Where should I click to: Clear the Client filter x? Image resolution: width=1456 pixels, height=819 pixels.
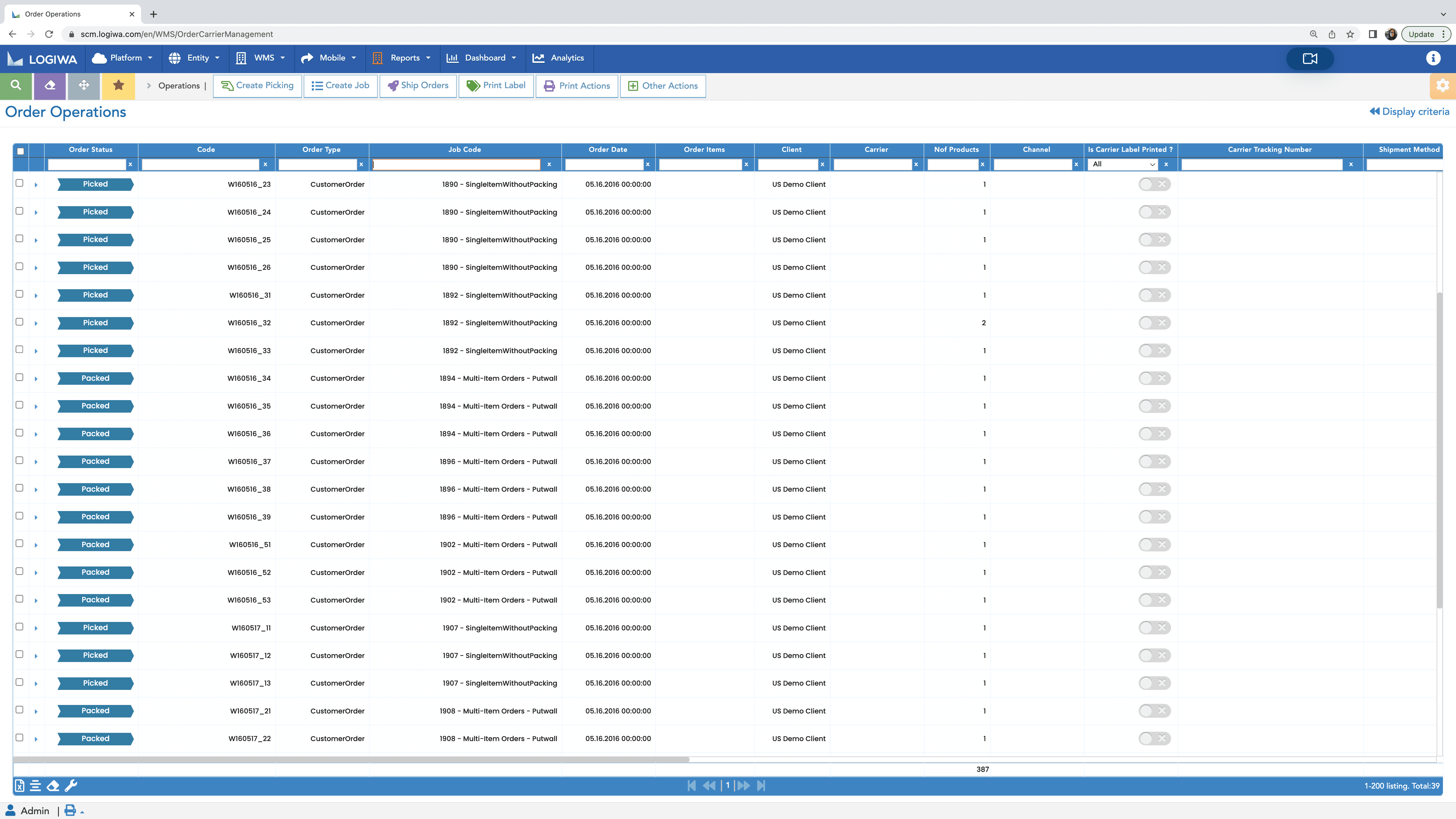pyautogui.click(x=822, y=164)
